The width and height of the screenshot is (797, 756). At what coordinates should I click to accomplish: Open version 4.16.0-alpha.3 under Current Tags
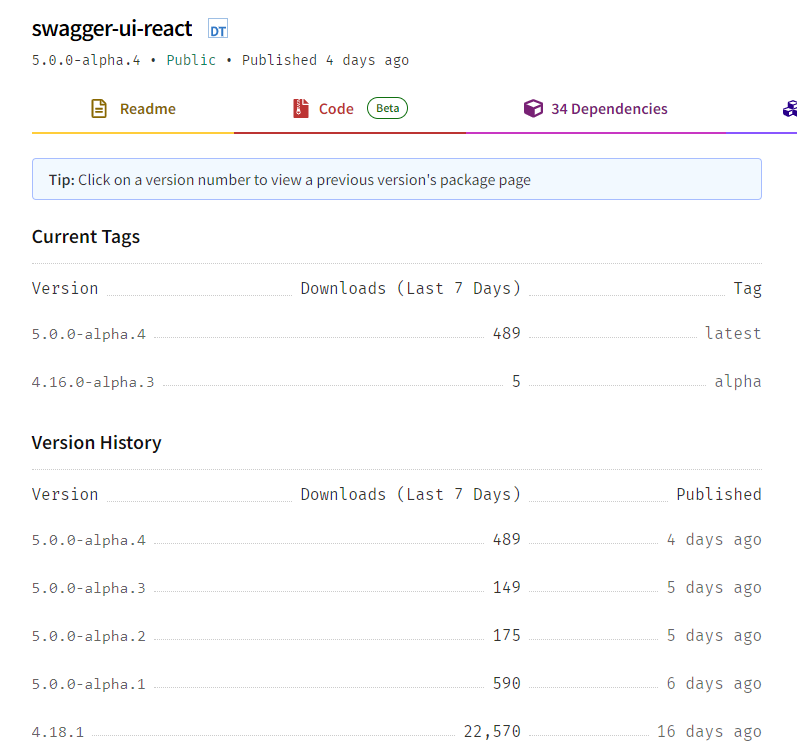(93, 382)
